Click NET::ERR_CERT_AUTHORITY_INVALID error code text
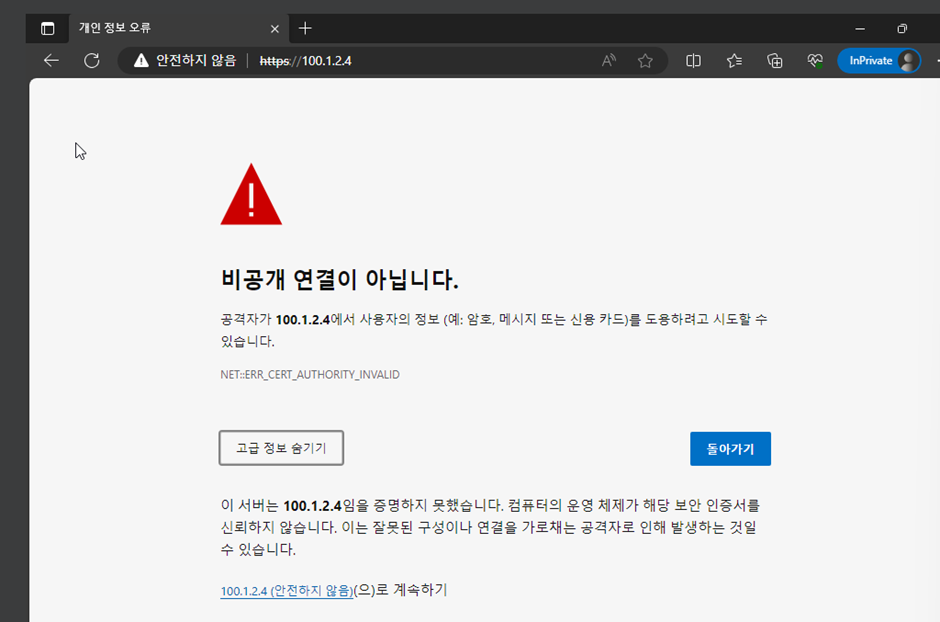This screenshot has height=622, width=940. point(310,375)
